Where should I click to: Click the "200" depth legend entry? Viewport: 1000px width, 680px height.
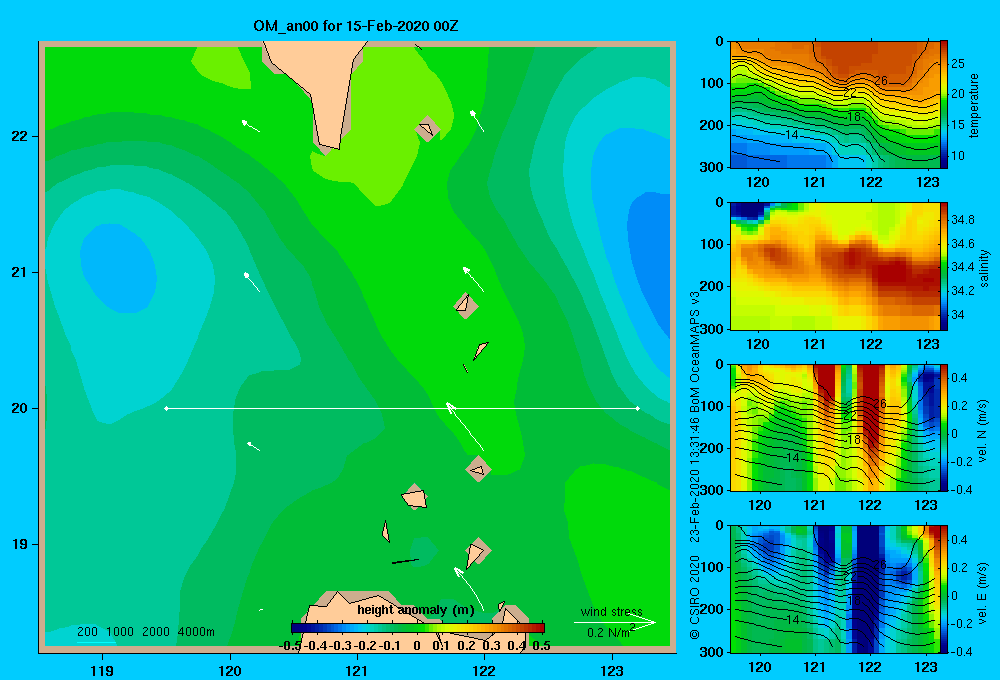(x=87, y=632)
